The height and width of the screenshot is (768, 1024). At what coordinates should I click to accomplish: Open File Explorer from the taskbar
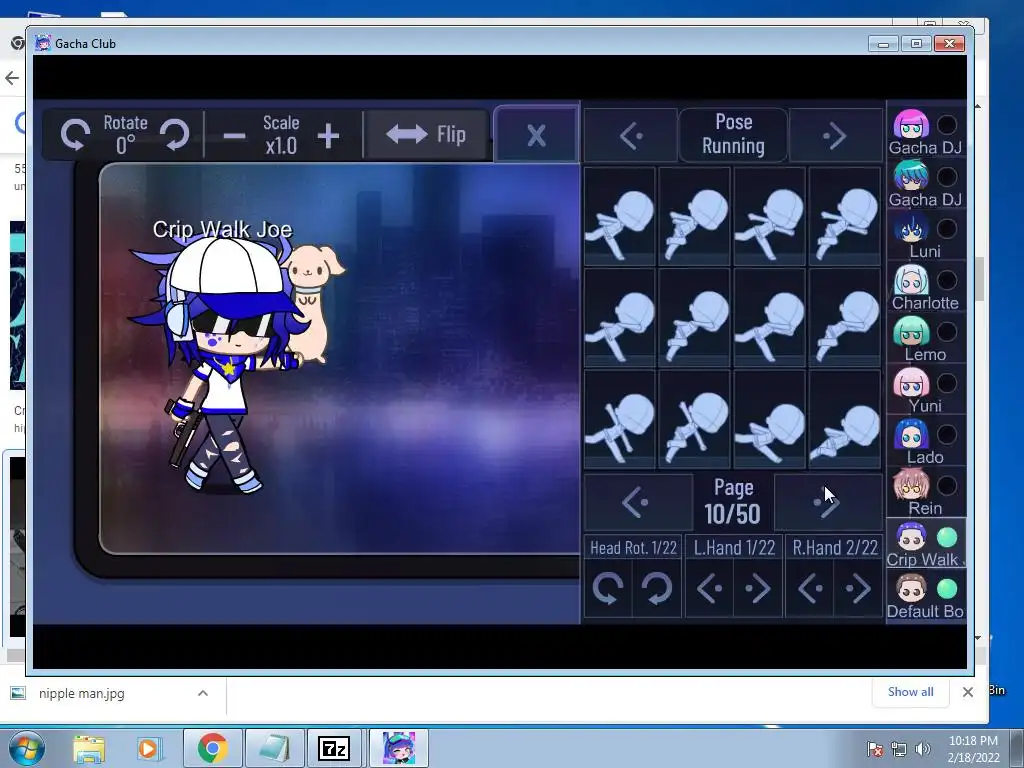[x=89, y=748]
